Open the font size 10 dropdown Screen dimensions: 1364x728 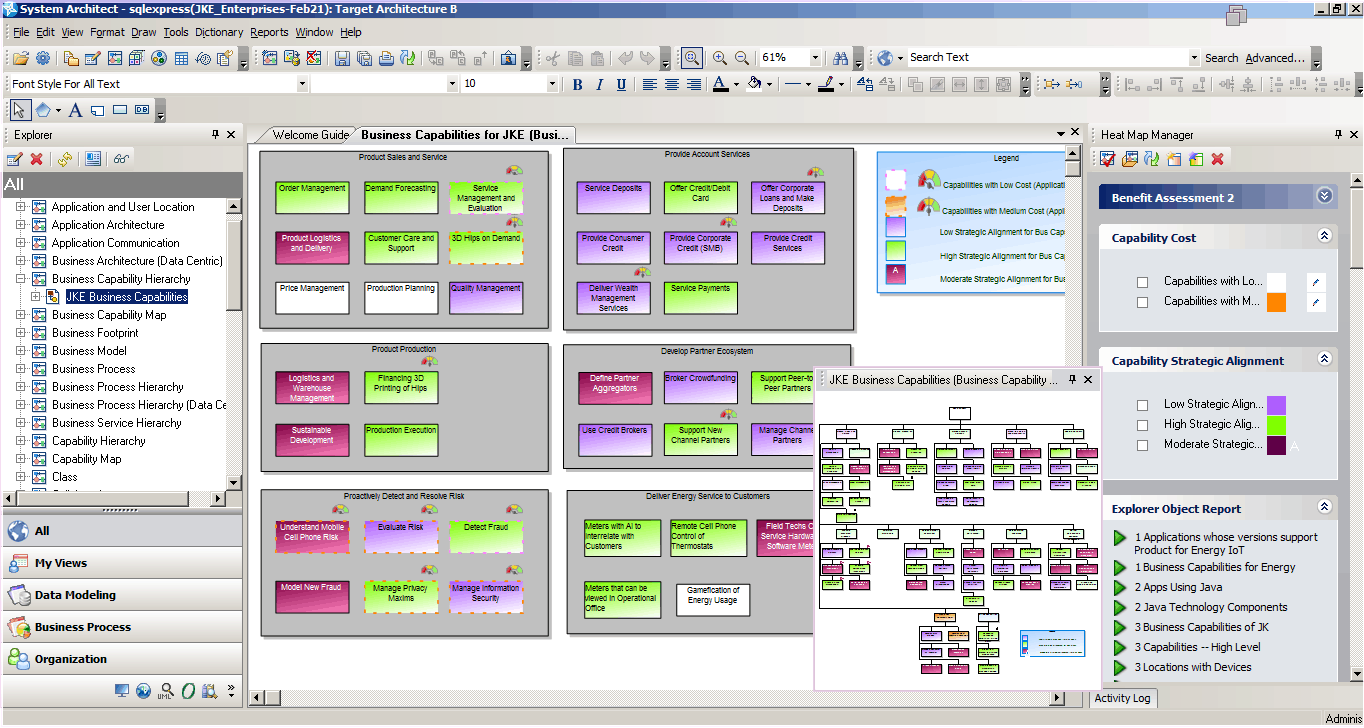pos(552,84)
